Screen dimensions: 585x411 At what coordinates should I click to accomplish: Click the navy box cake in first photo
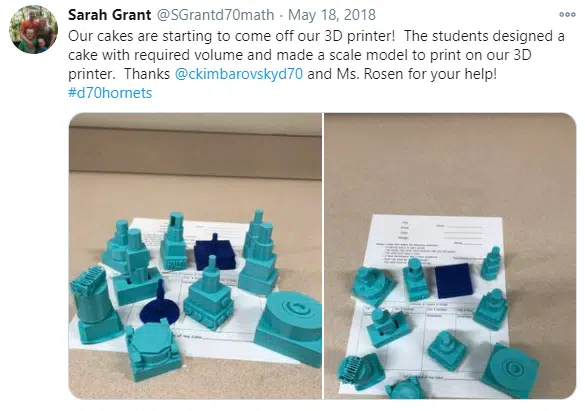pos(215,252)
